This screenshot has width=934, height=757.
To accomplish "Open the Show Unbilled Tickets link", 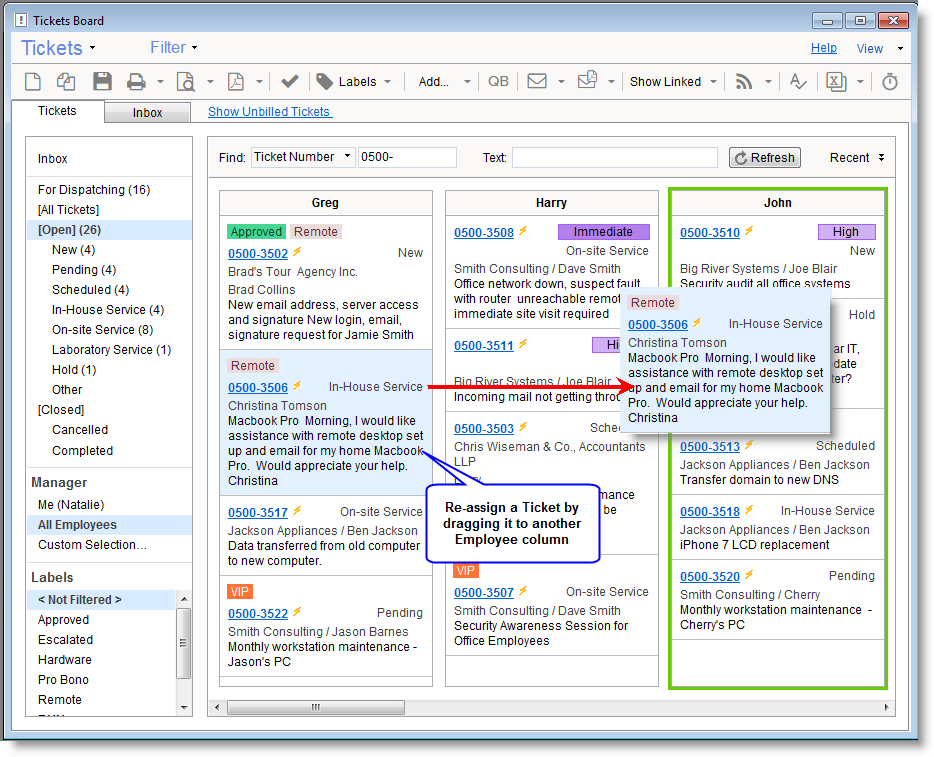I will [x=269, y=112].
